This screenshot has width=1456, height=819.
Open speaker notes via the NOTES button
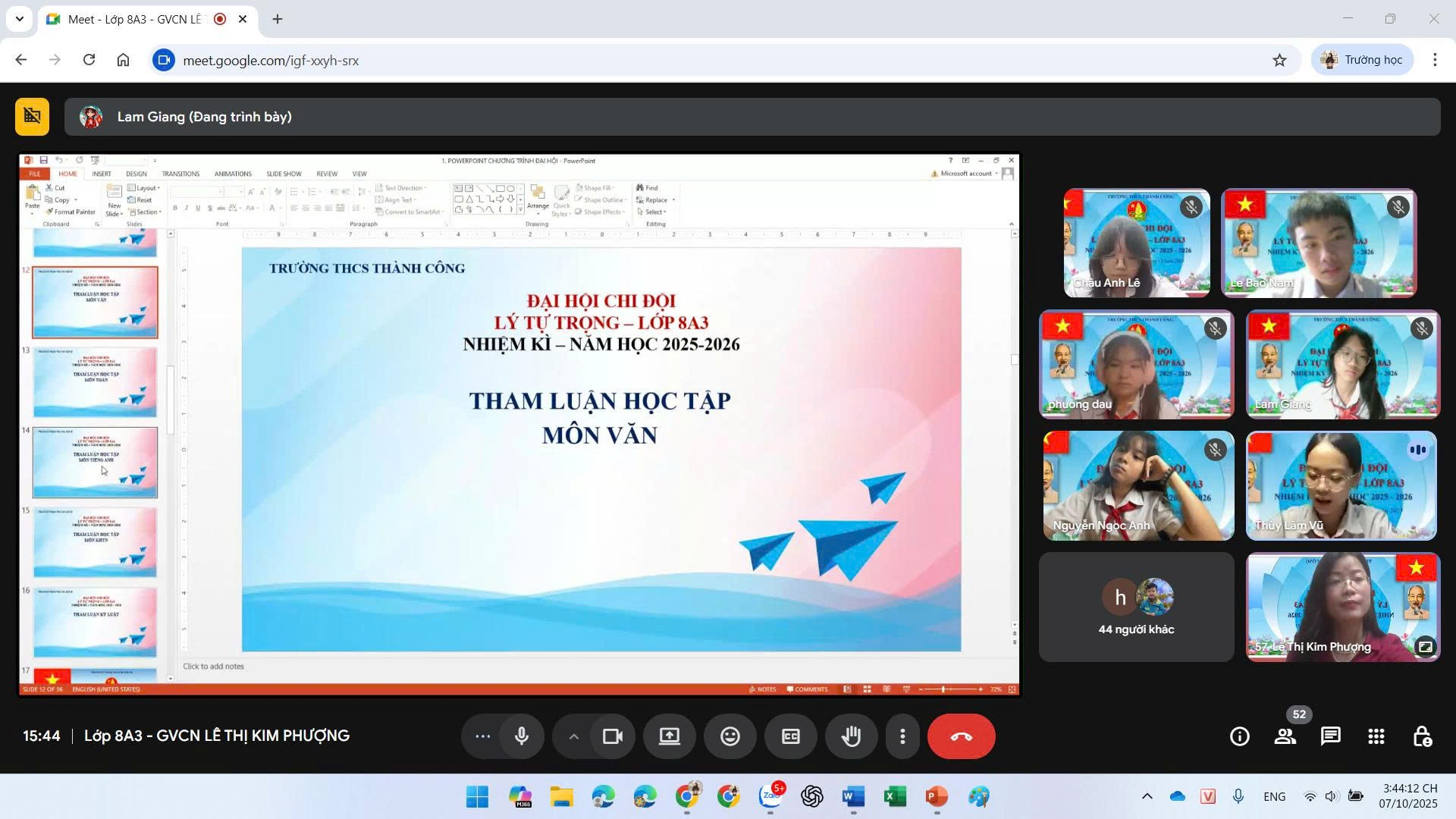(761, 689)
